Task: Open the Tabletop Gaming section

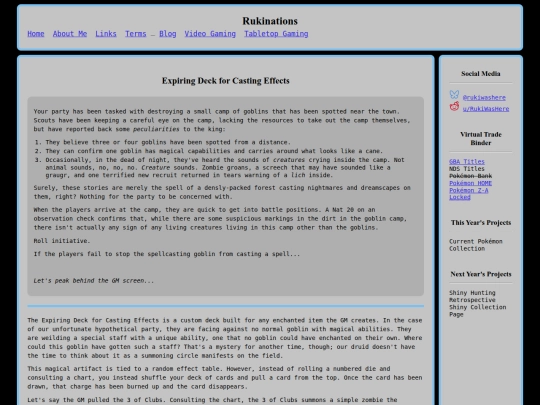Action: coord(276,34)
